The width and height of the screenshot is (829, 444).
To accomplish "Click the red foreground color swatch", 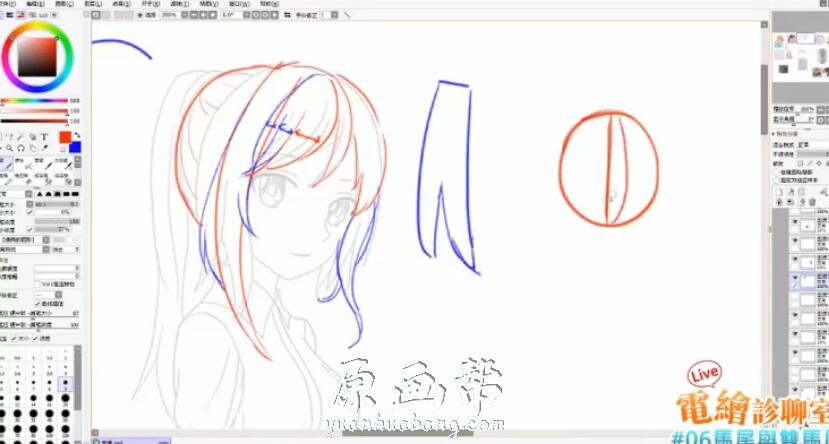I will (x=65, y=136).
